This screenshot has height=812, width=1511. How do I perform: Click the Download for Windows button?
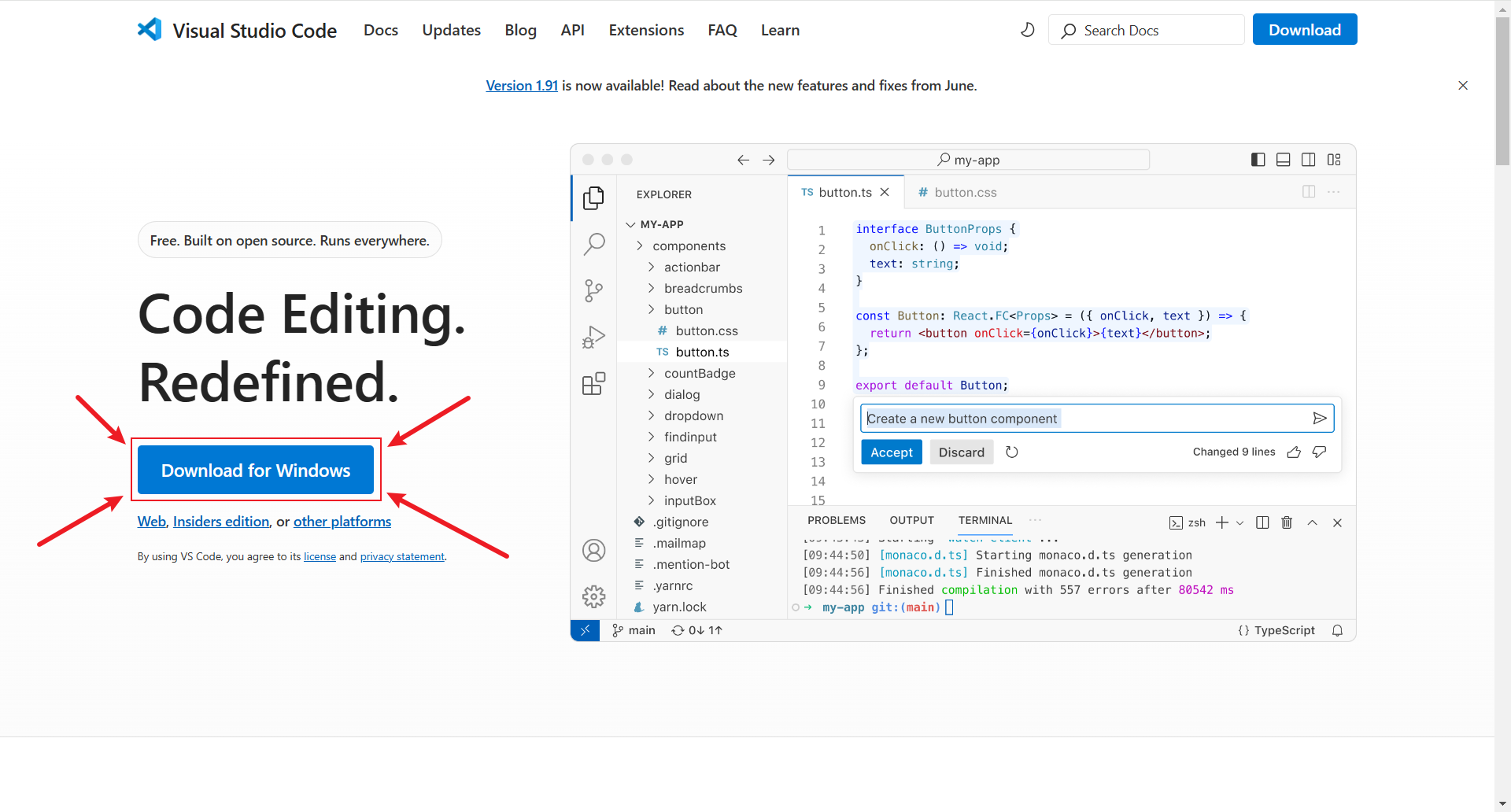pyautogui.click(x=256, y=470)
